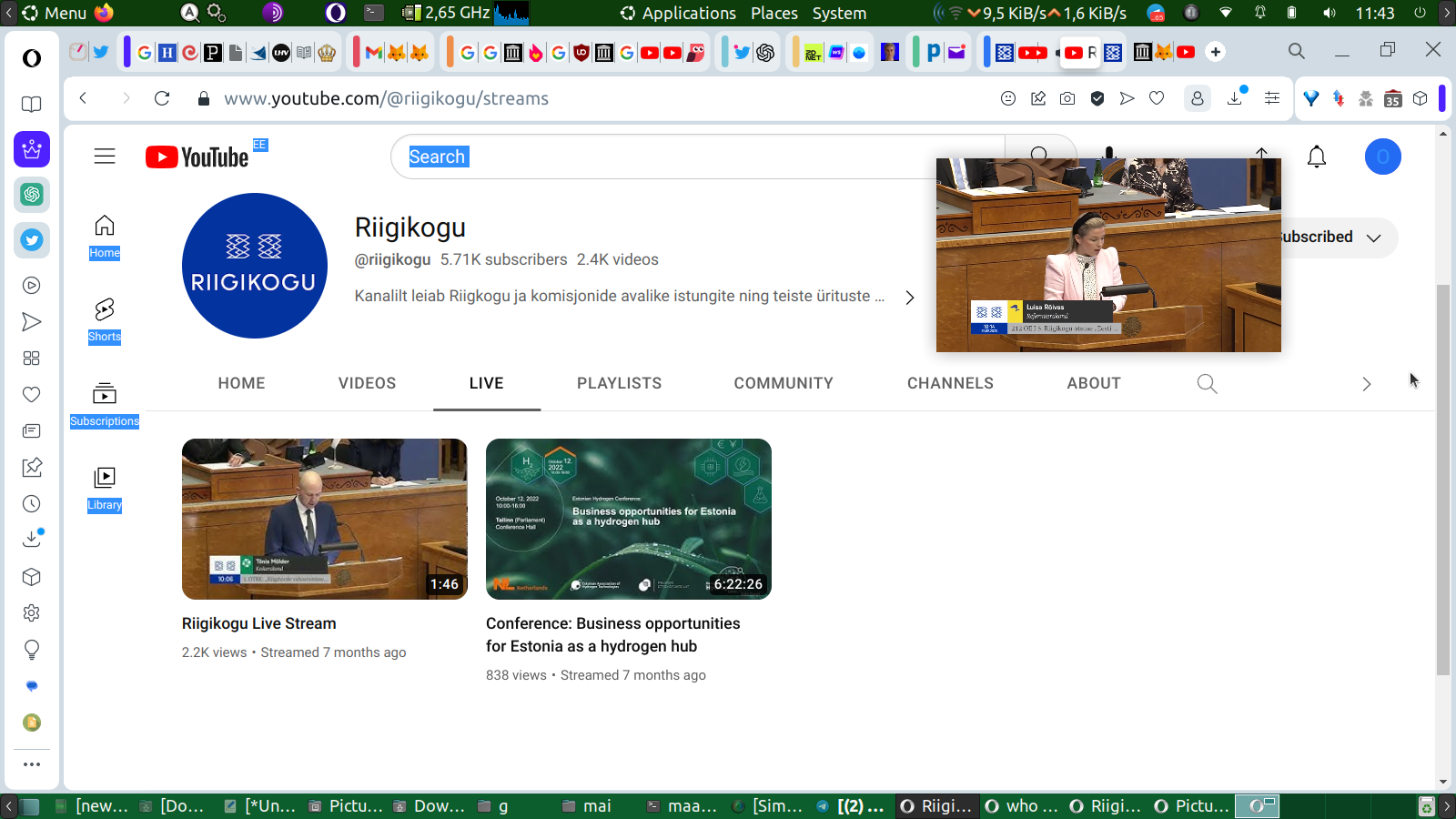This screenshot has width=1456, height=819.
Task: Reload the page with the refresh button
Action: click(162, 98)
